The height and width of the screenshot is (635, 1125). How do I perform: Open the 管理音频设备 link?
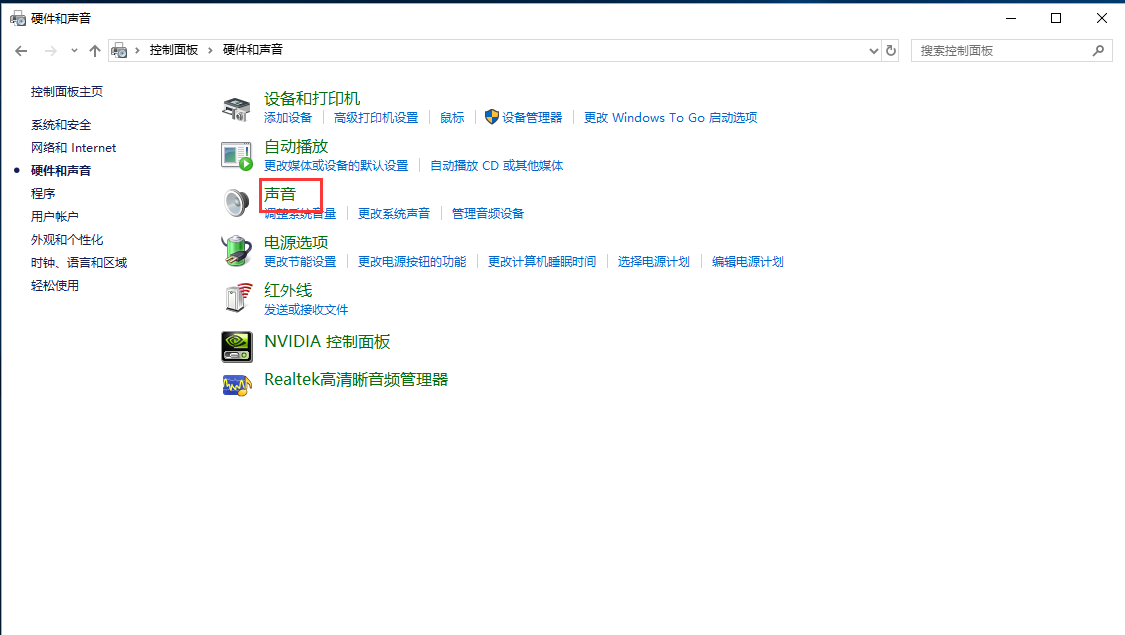coord(487,213)
